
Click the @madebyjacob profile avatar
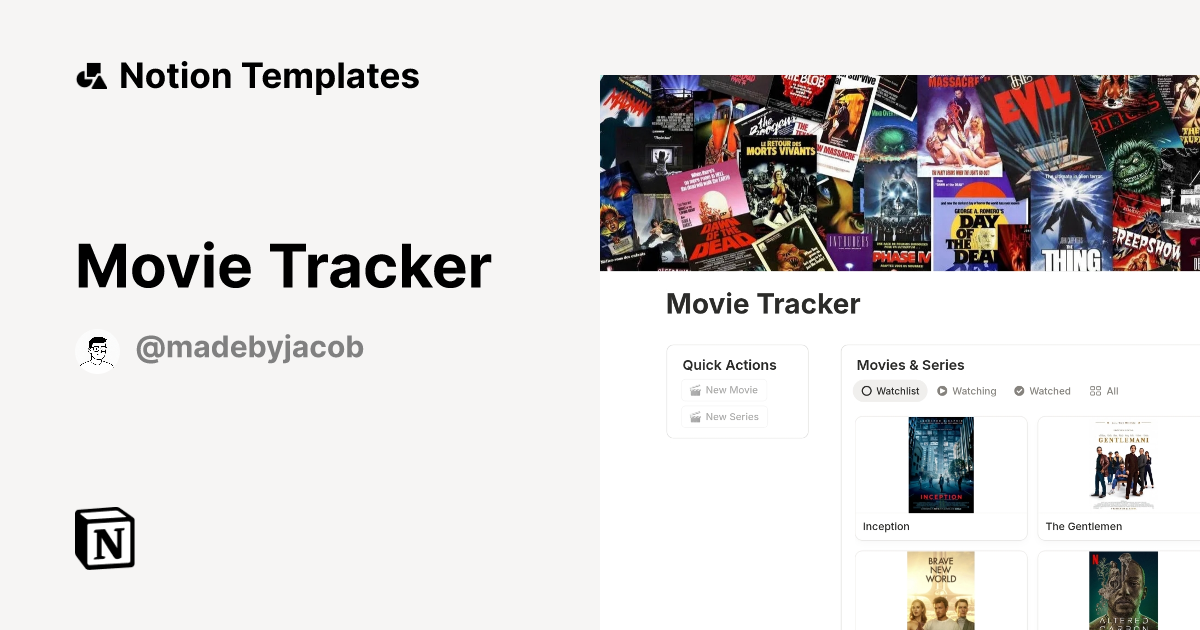[x=97, y=348]
